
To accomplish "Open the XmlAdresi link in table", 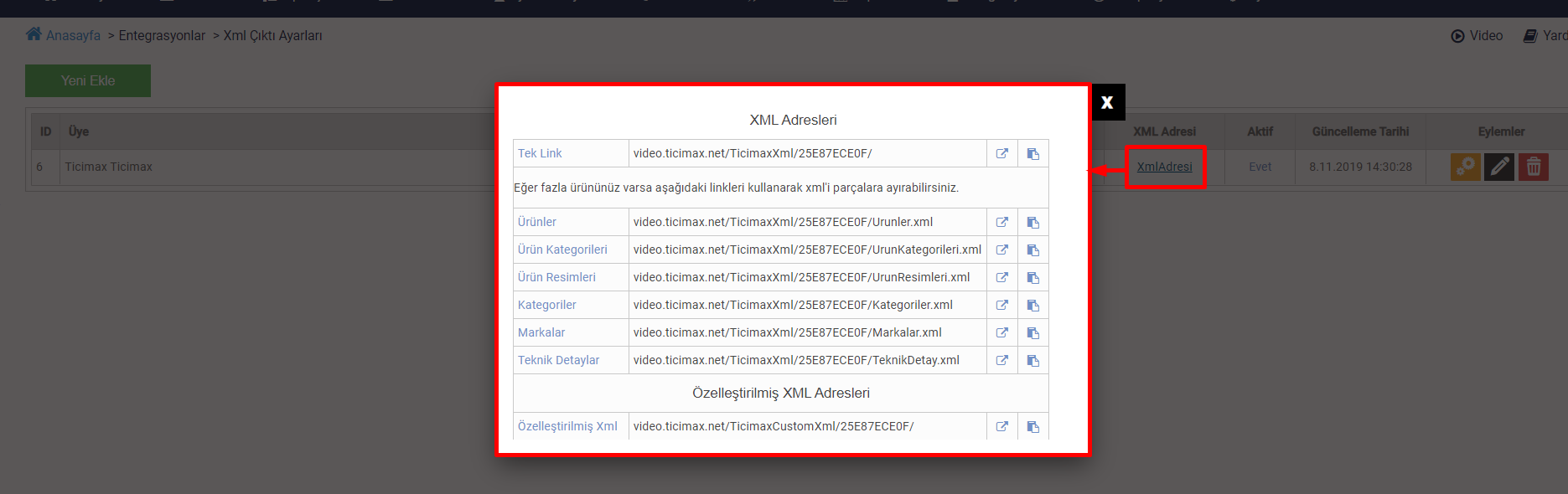I will (x=1164, y=167).
